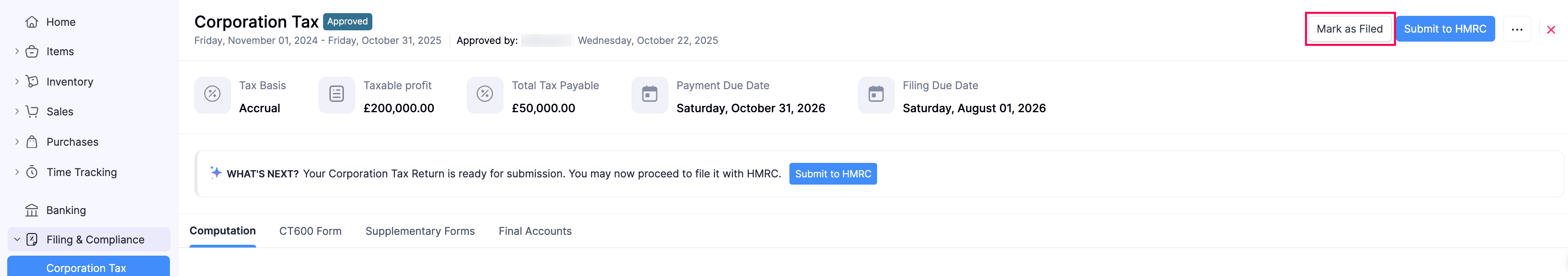Expand the Sales sidebar section
This screenshot has width=1568, height=276.
17,111
